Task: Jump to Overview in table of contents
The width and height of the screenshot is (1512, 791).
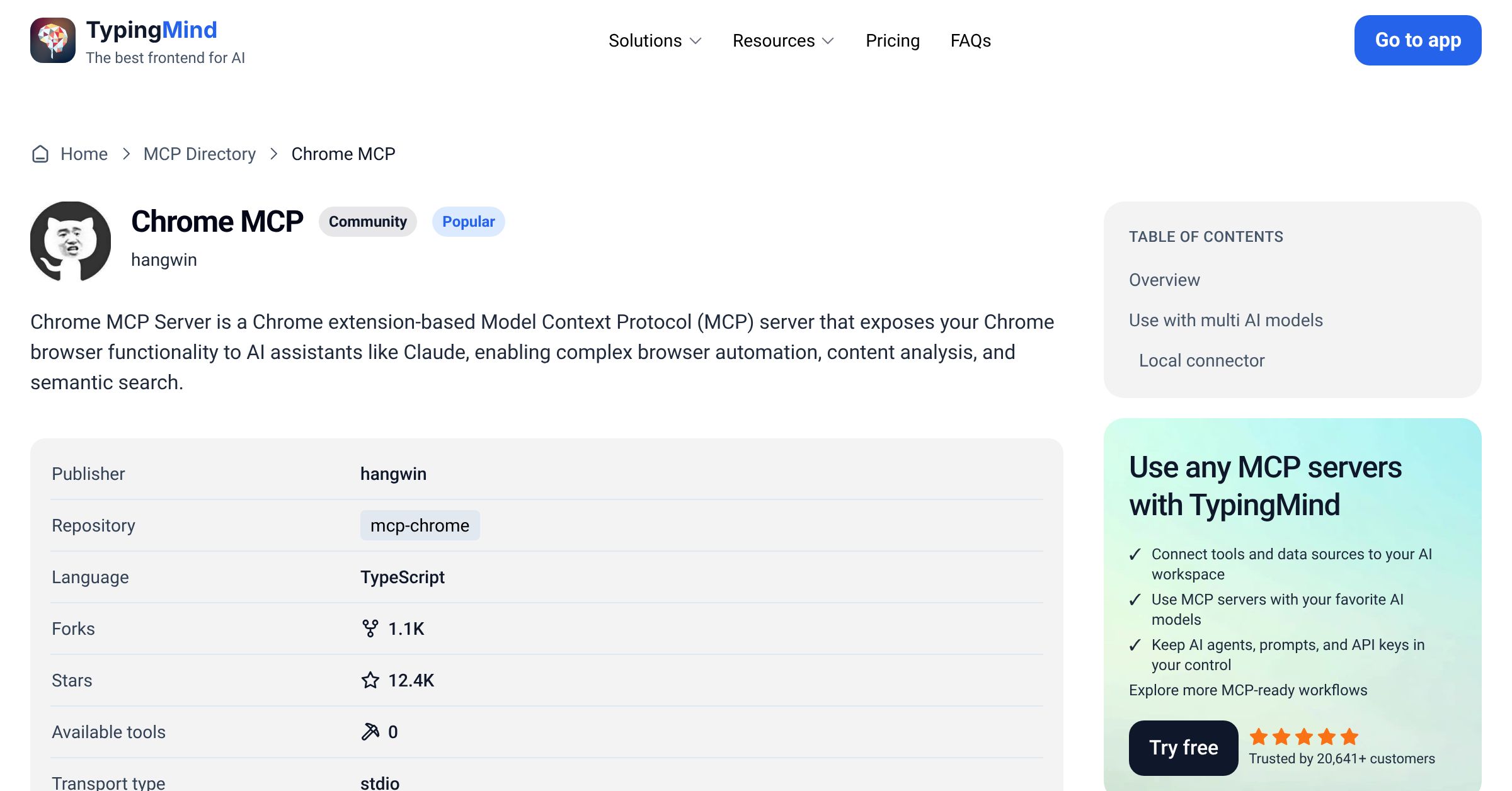Action: [1164, 280]
